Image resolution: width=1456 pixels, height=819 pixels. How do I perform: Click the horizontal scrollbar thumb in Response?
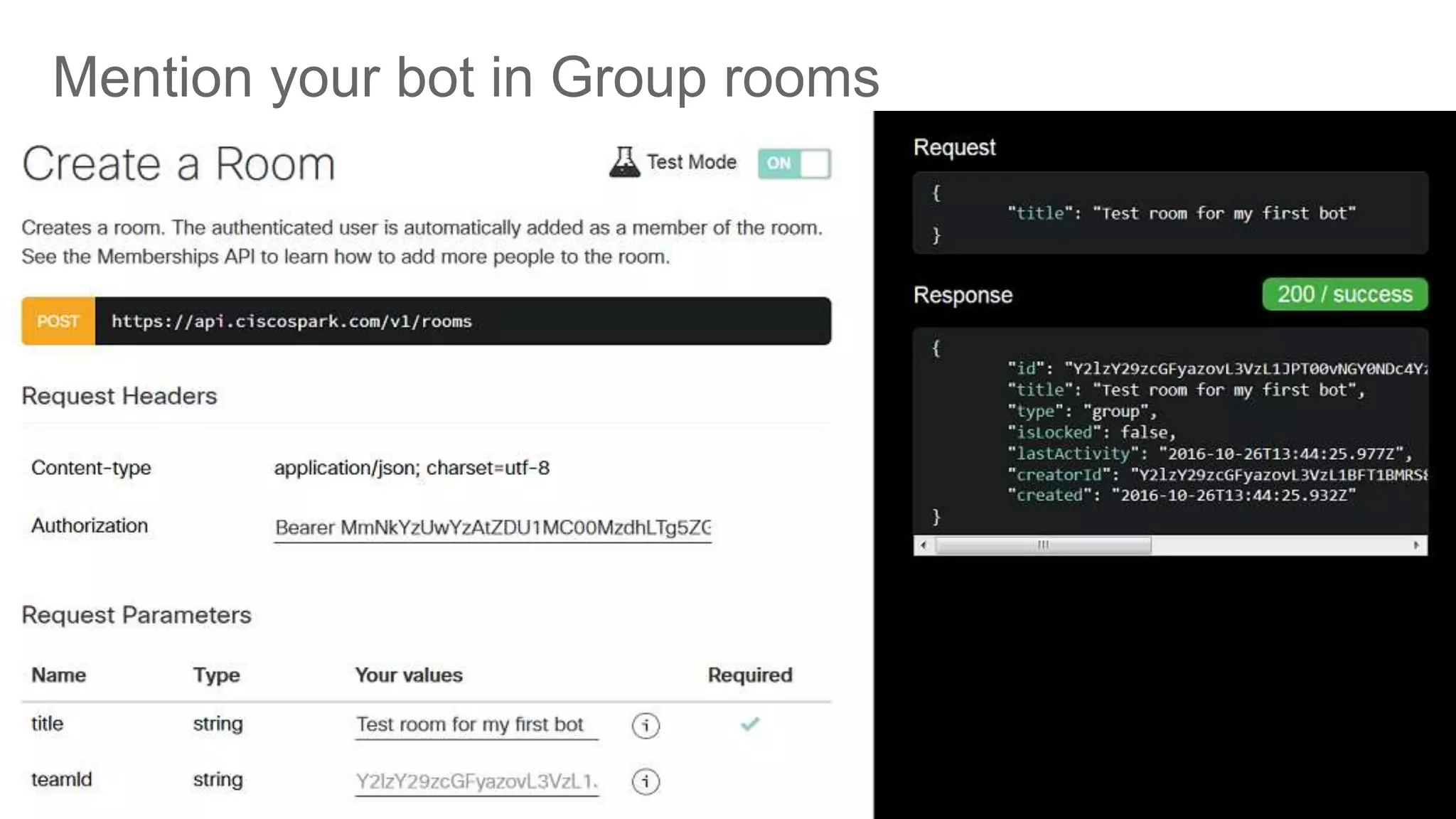[x=1043, y=545]
